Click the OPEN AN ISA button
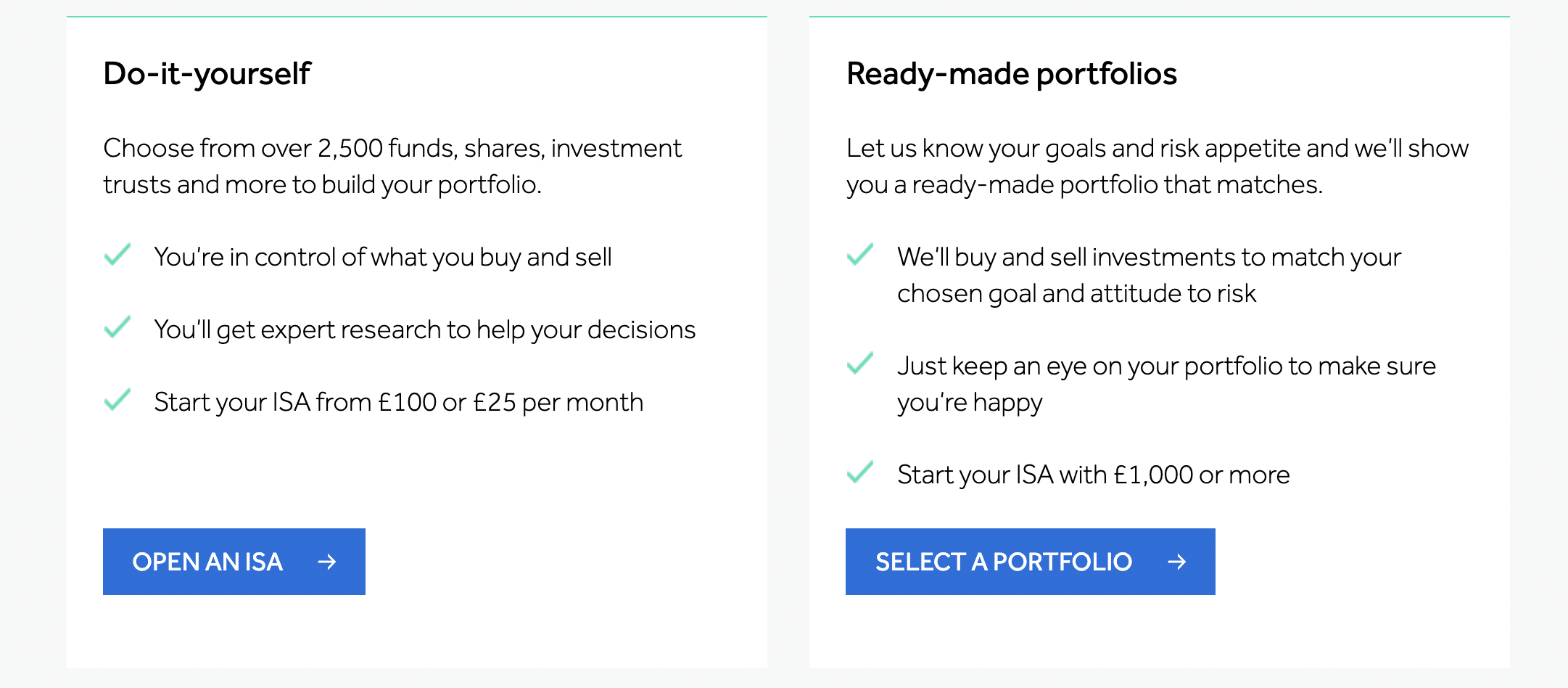Viewport: 1568px width, 688px height. [234, 561]
